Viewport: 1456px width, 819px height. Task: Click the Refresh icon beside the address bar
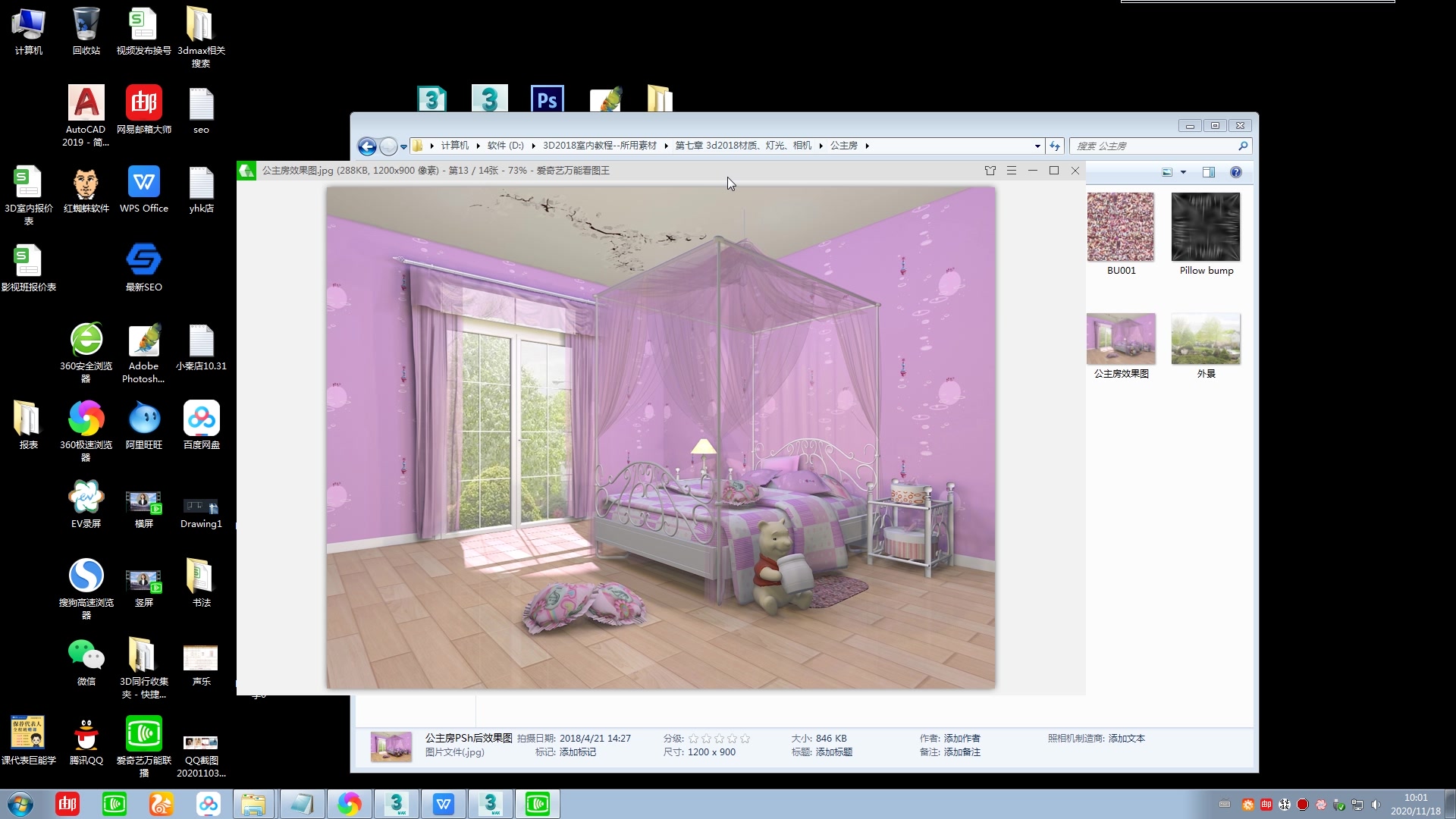[x=1056, y=146]
